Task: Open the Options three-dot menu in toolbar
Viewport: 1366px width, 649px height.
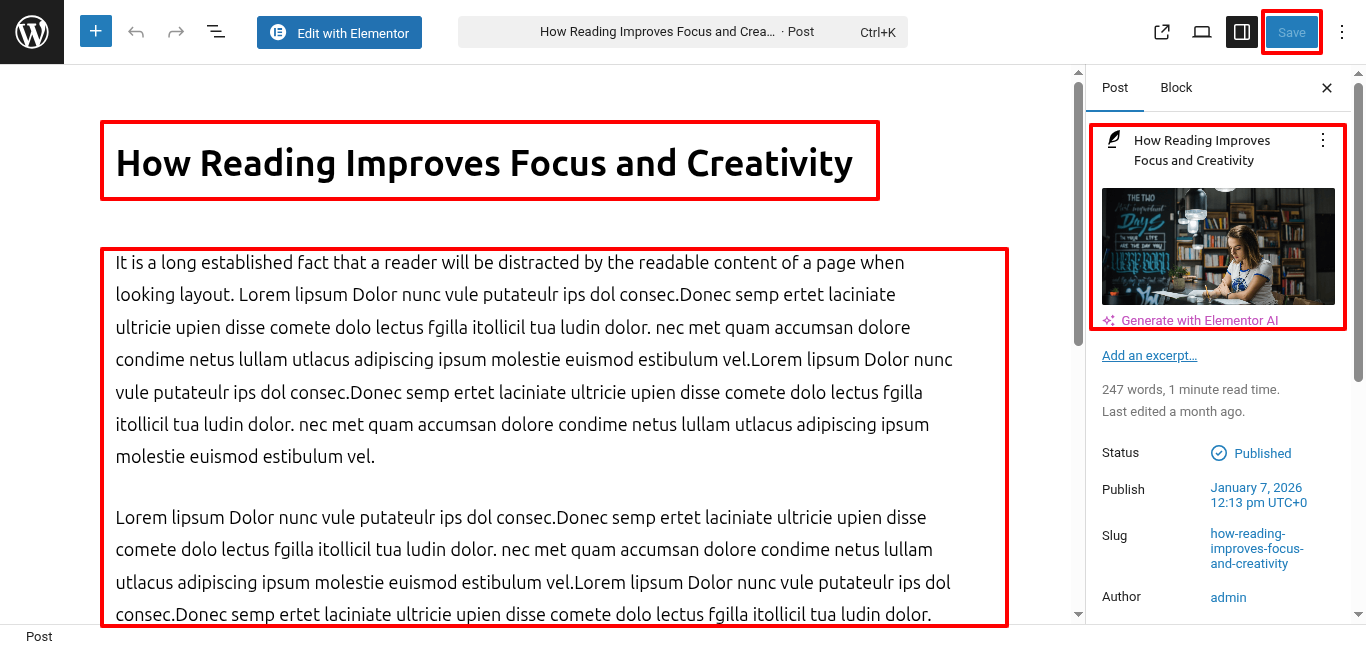Action: click(1342, 32)
